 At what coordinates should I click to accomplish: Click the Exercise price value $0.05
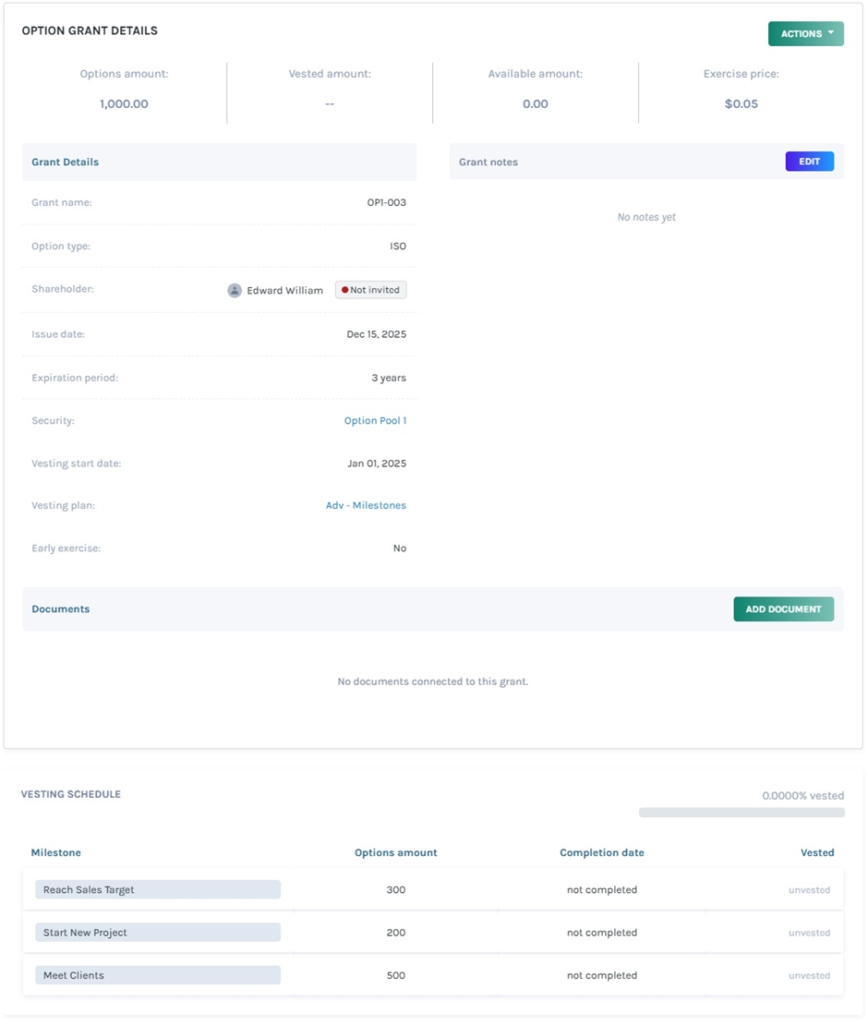tap(740, 103)
